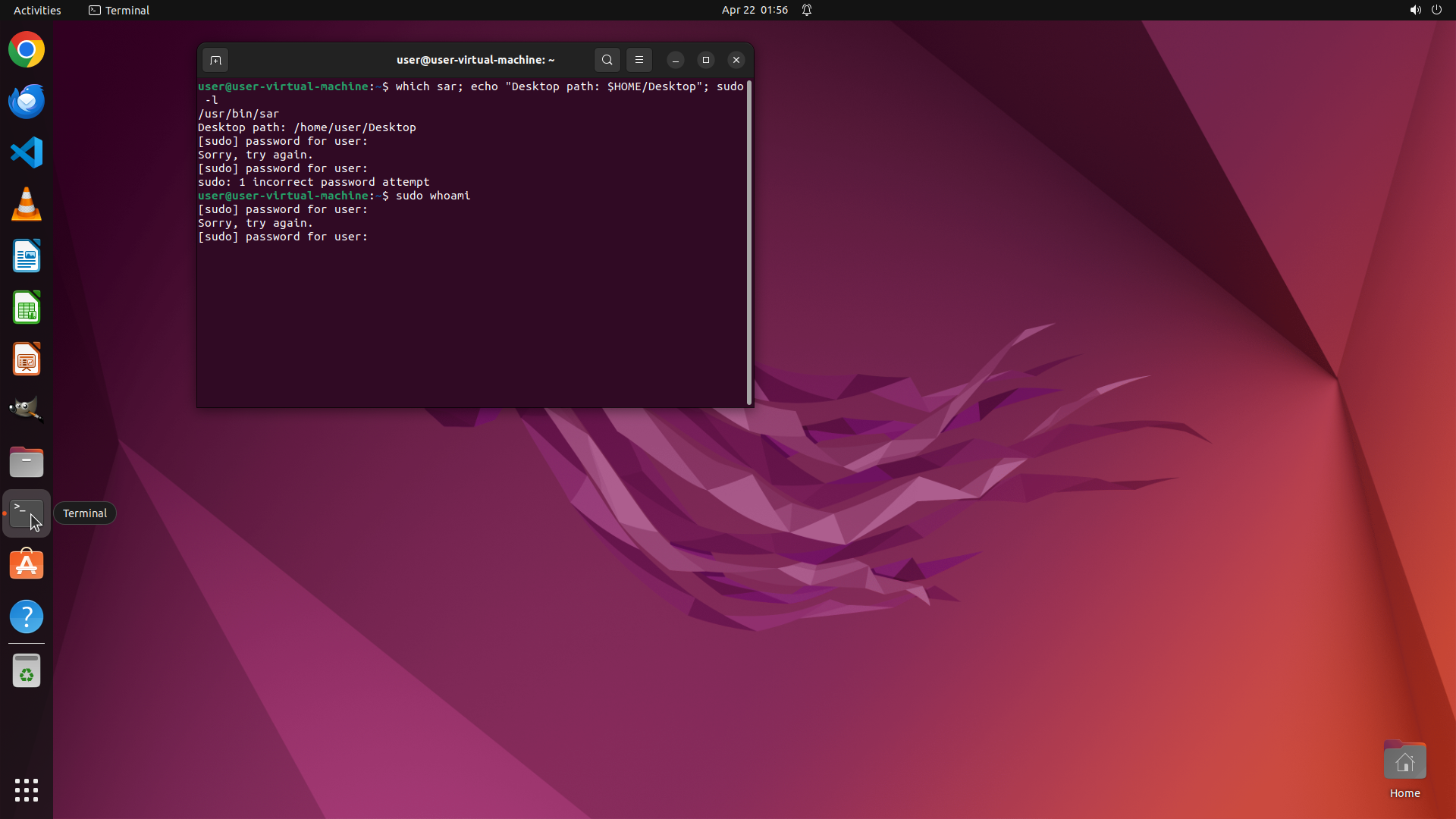Image resolution: width=1456 pixels, height=819 pixels.
Task: Launch the GIMP image editor
Action: (x=27, y=409)
